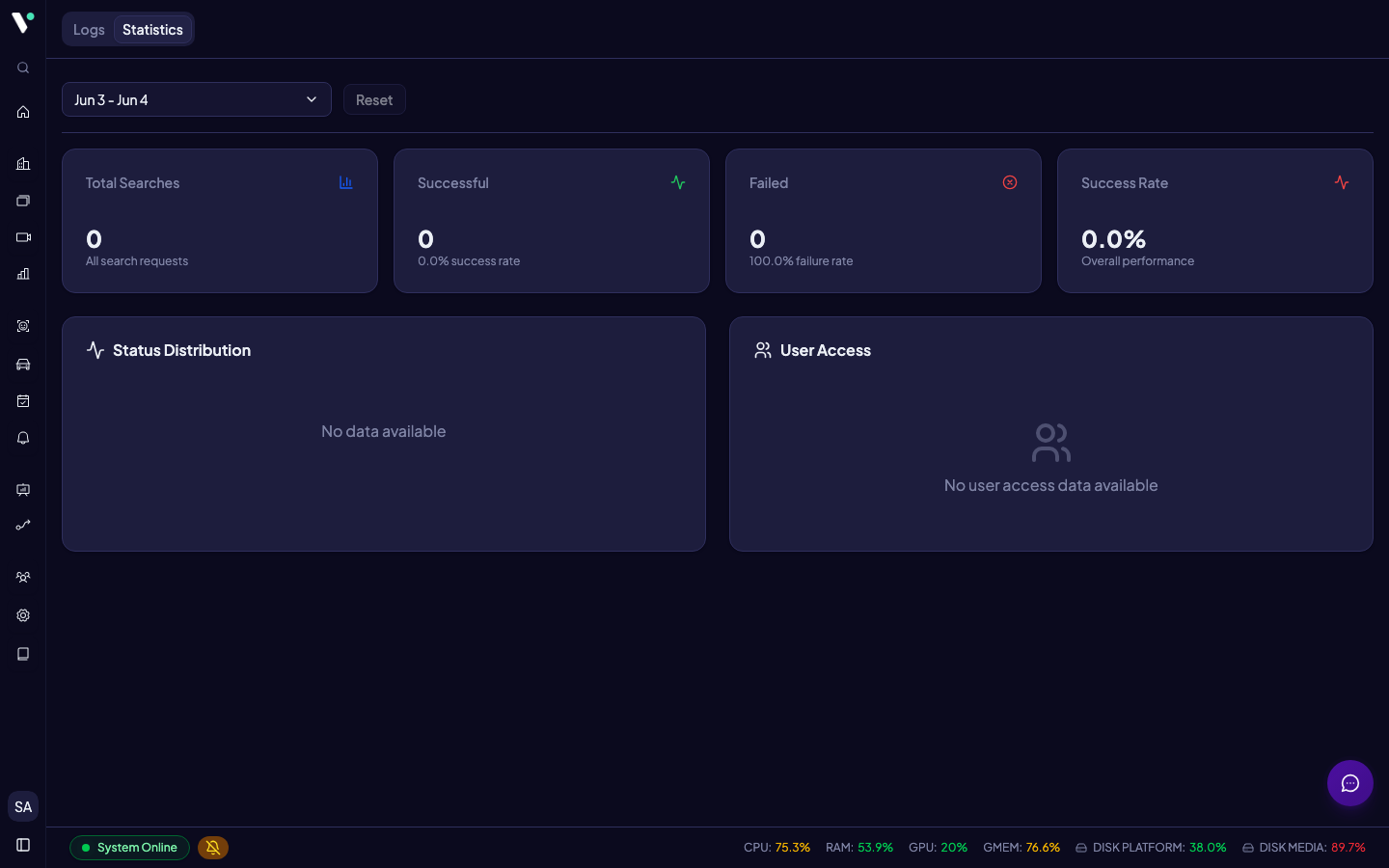Click the RAM 53.9% status entry
The height and width of the screenshot is (868, 1389).
point(859,848)
